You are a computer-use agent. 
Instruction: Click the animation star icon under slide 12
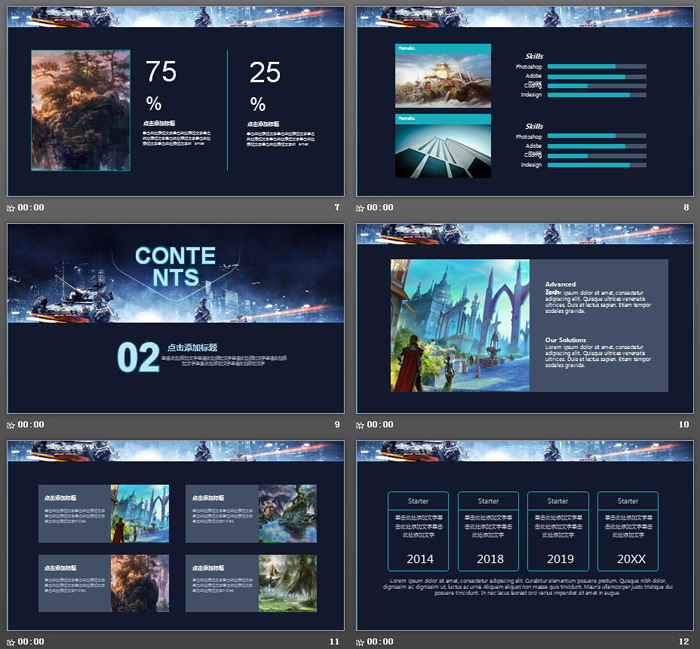pyautogui.click(x=360, y=643)
